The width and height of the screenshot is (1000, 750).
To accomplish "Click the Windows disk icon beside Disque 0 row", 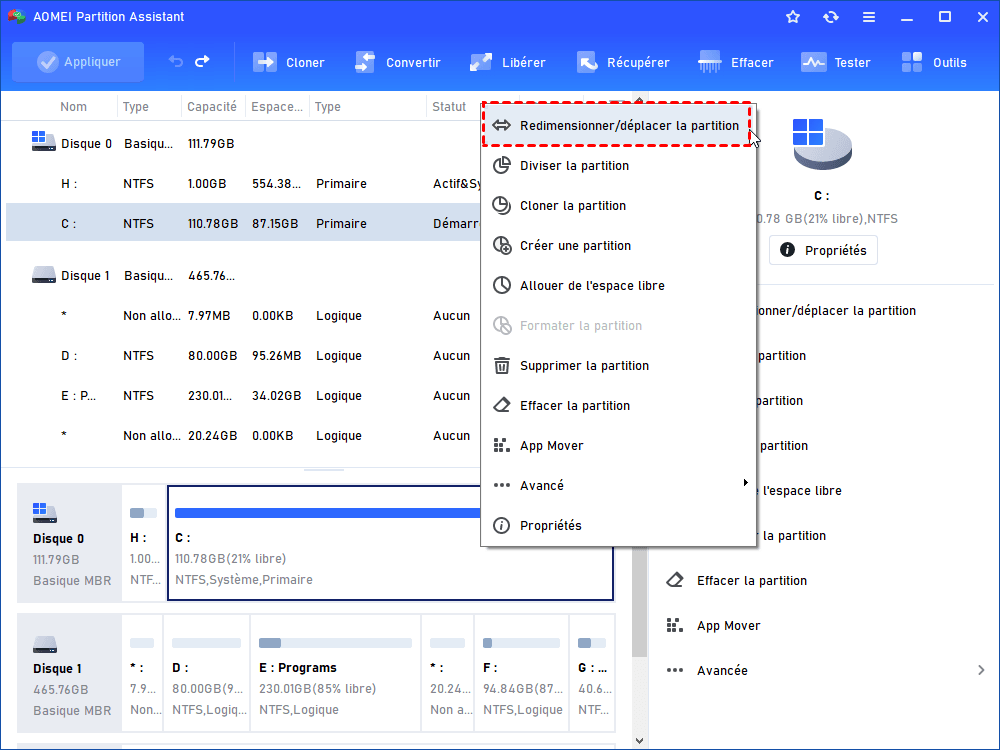I will tap(43, 141).
